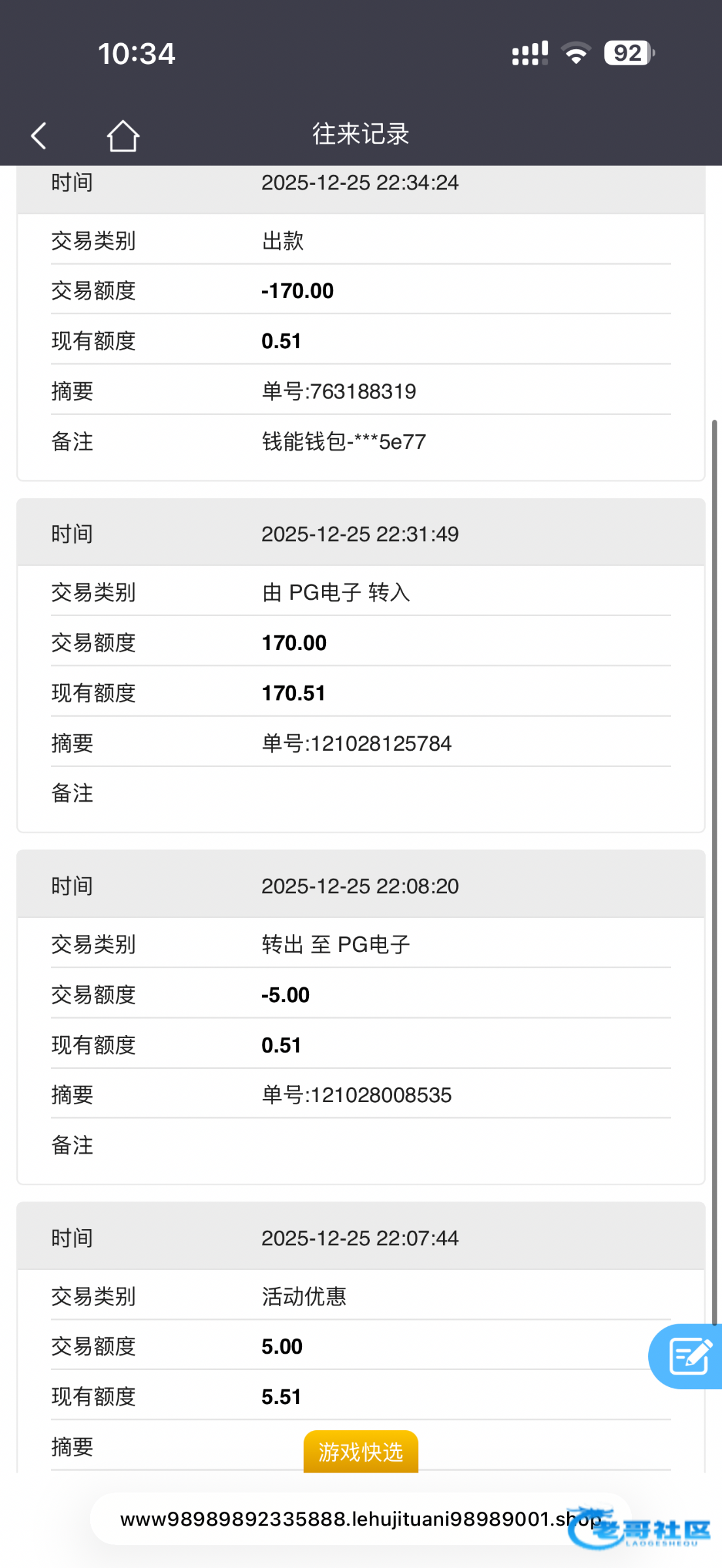
Task: Select order number 单号:763188319
Action: click(x=338, y=391)
